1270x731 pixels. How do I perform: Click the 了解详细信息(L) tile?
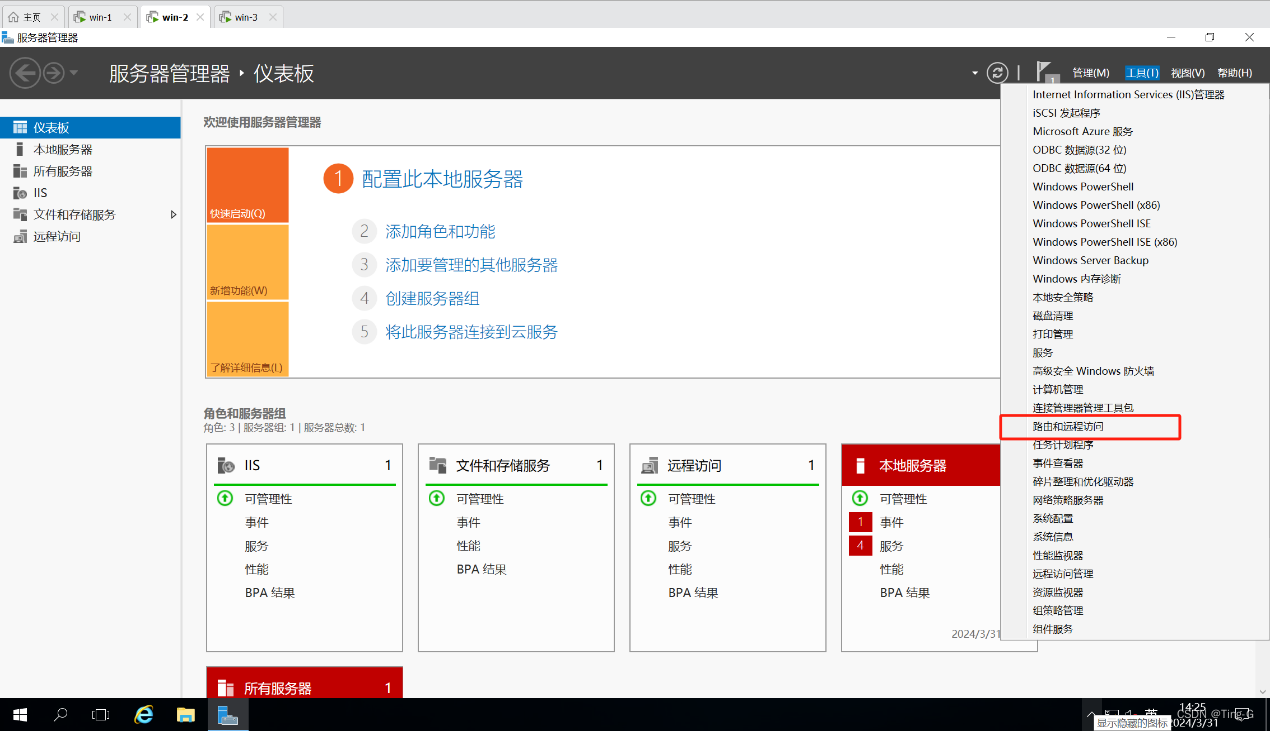248,339
